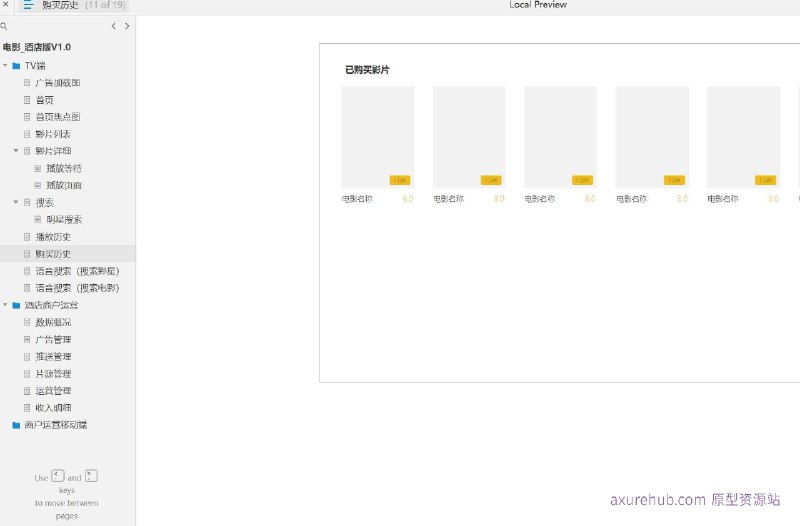Image resolution: width=800 pixels, height=526 pixels.
Task: Collapse the 影片详细 tree node arrow
Action: pos(16,151)
